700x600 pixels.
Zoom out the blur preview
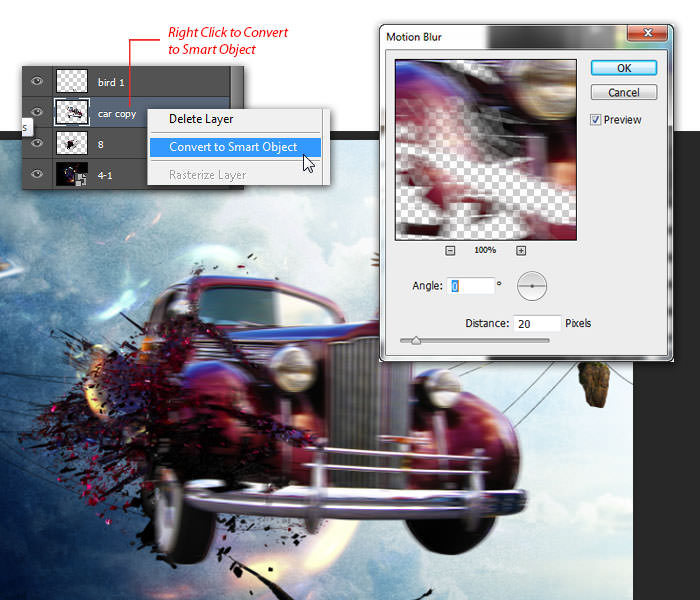[450, 250]
